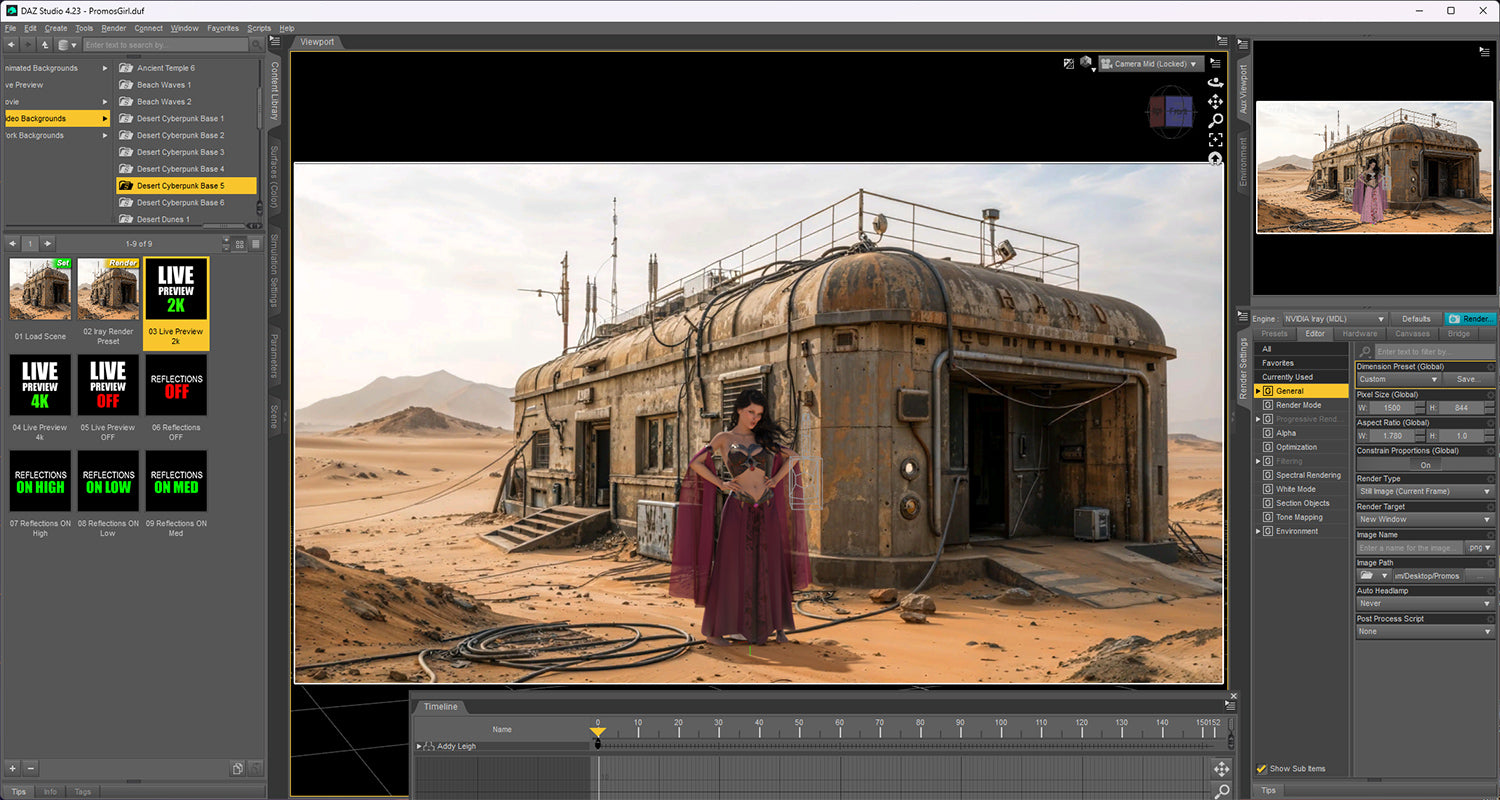
Task: Go to next page of content thumbnails
Action: pos(47,244)
